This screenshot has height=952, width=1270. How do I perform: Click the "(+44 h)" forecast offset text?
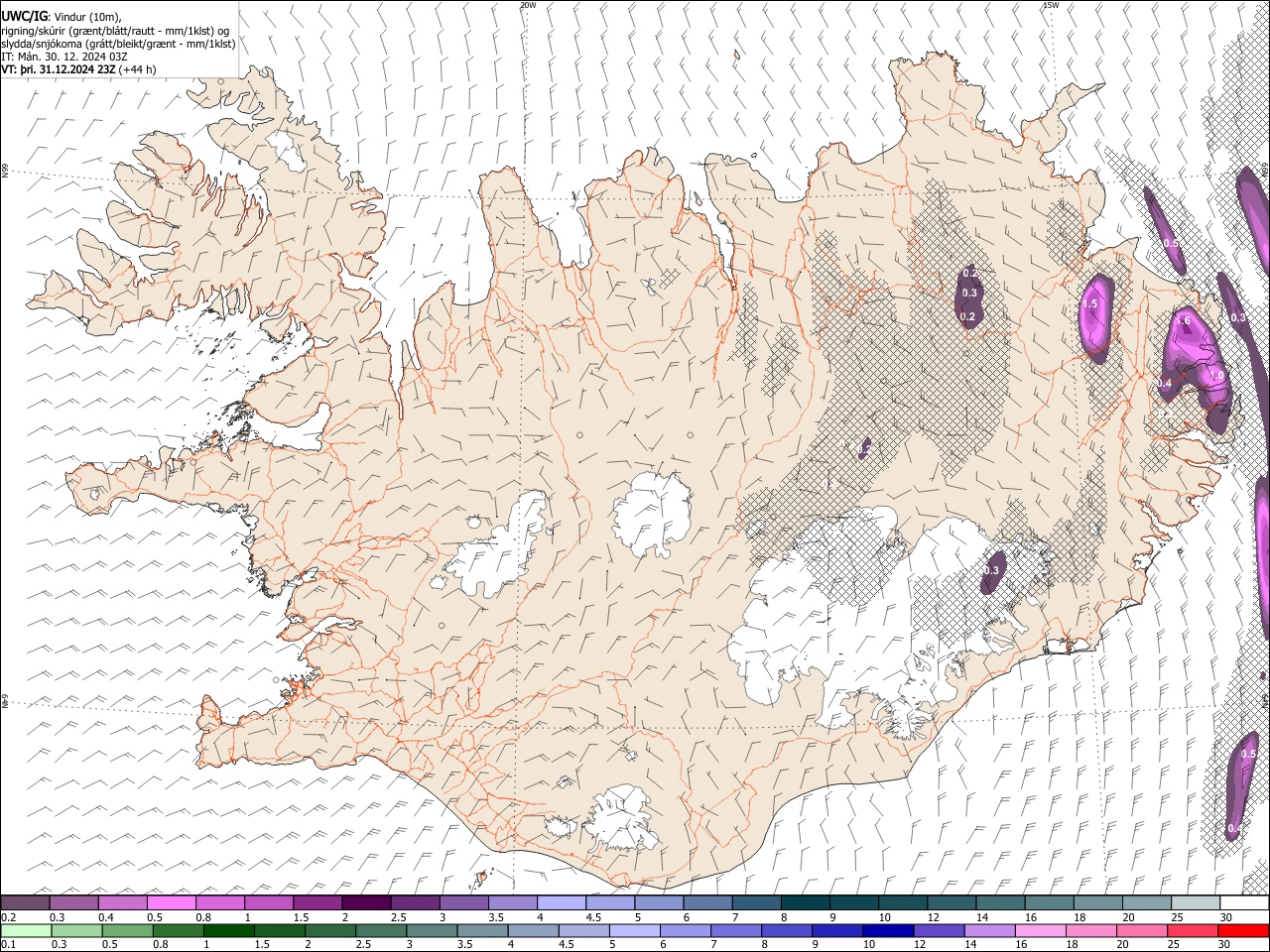point(137,69)
